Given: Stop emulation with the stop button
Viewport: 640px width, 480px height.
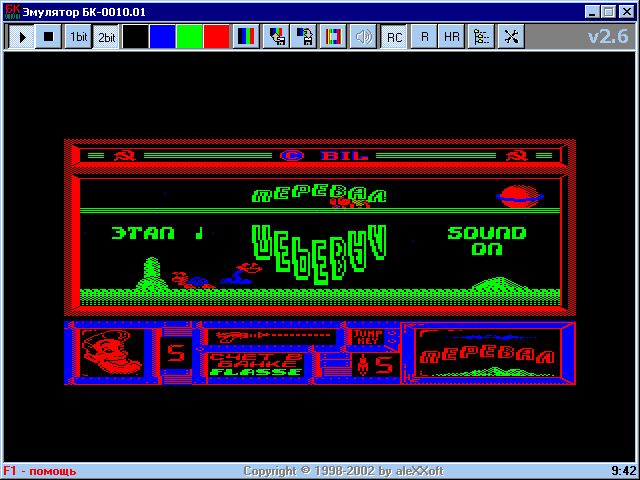Looking at the screenshot, I should pyautogui.click(x=48, y=37).
